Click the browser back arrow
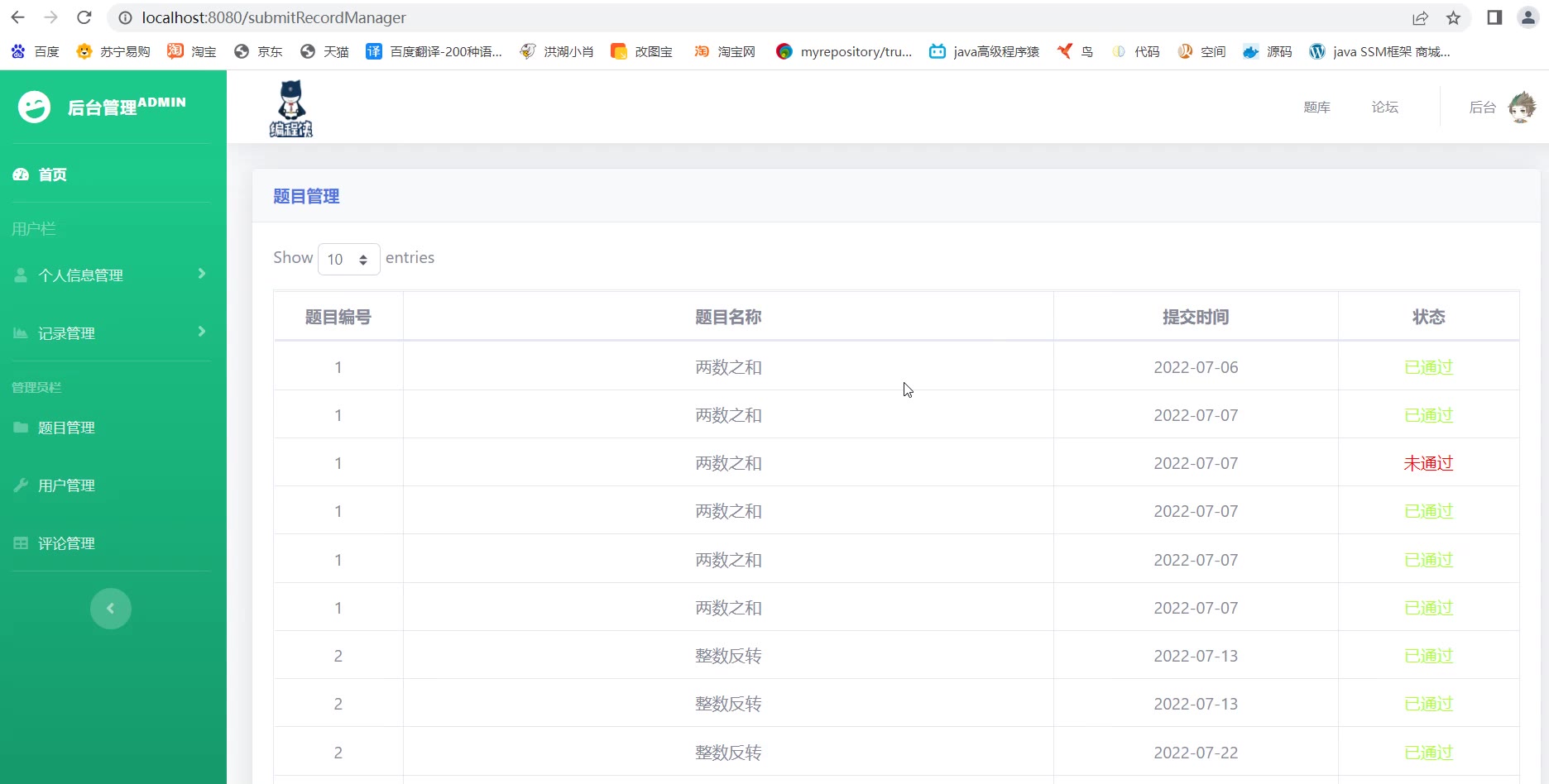The height and width of the screenshot is (784, 1549). coord(17,17)
